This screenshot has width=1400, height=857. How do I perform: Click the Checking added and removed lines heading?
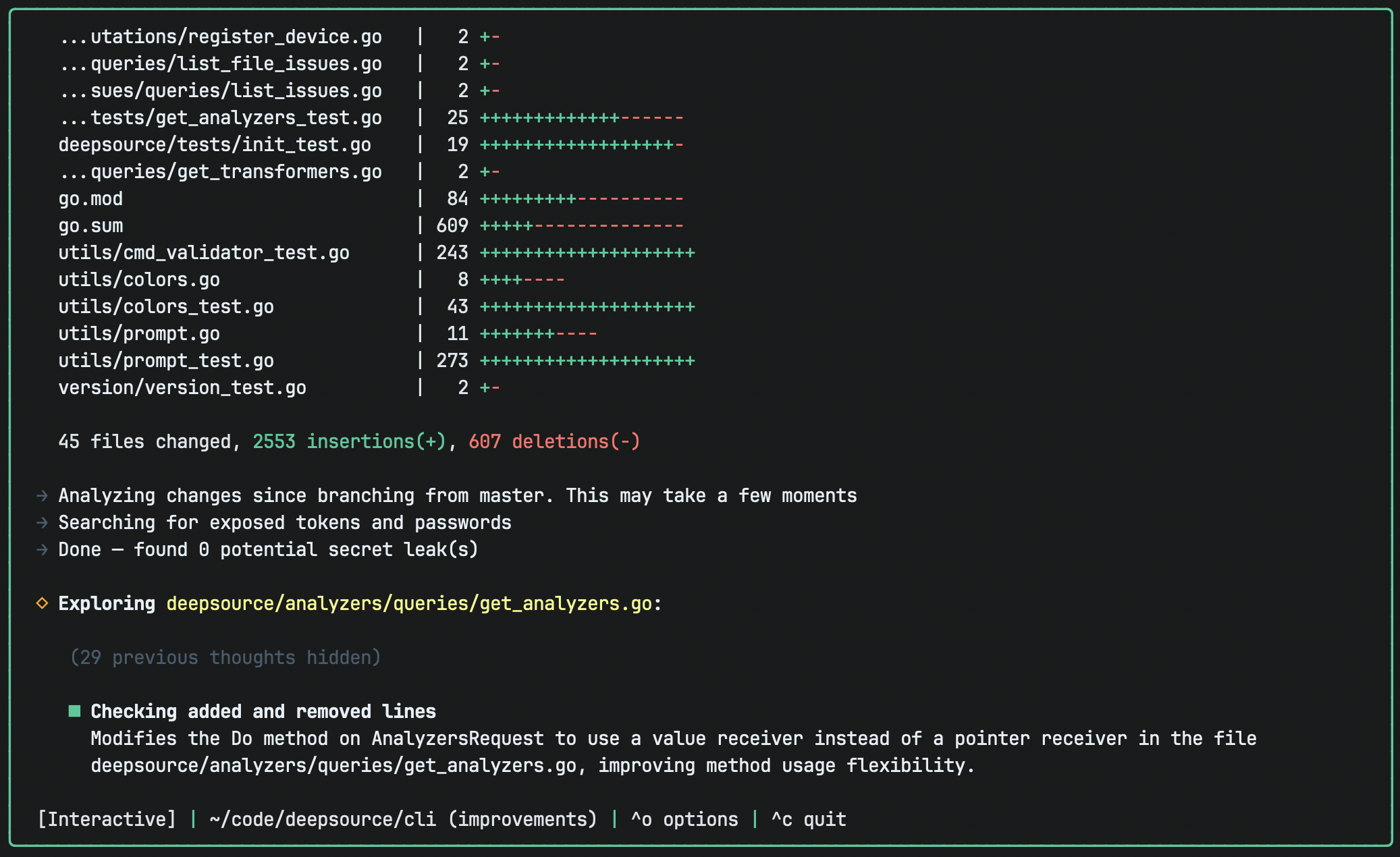pyautogui.click(x=263, y=711)
